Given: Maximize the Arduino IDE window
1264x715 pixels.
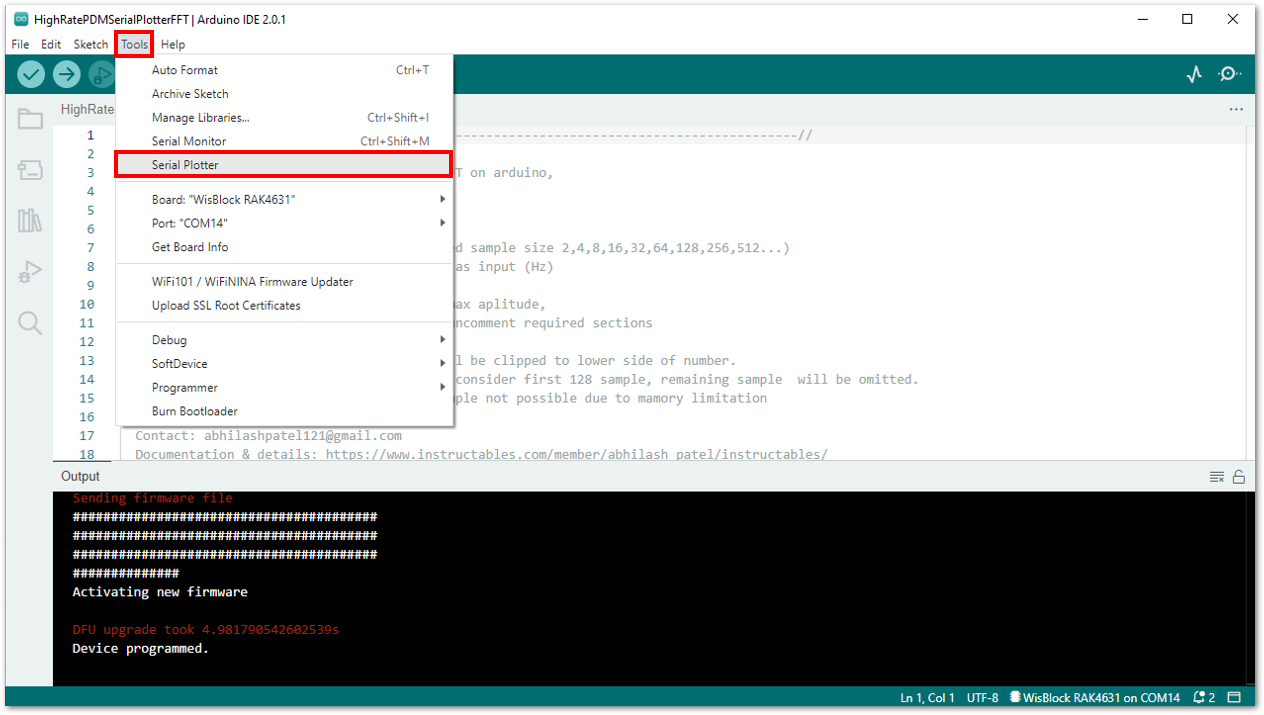Looking at the screenshot, I should [1187, 19].
